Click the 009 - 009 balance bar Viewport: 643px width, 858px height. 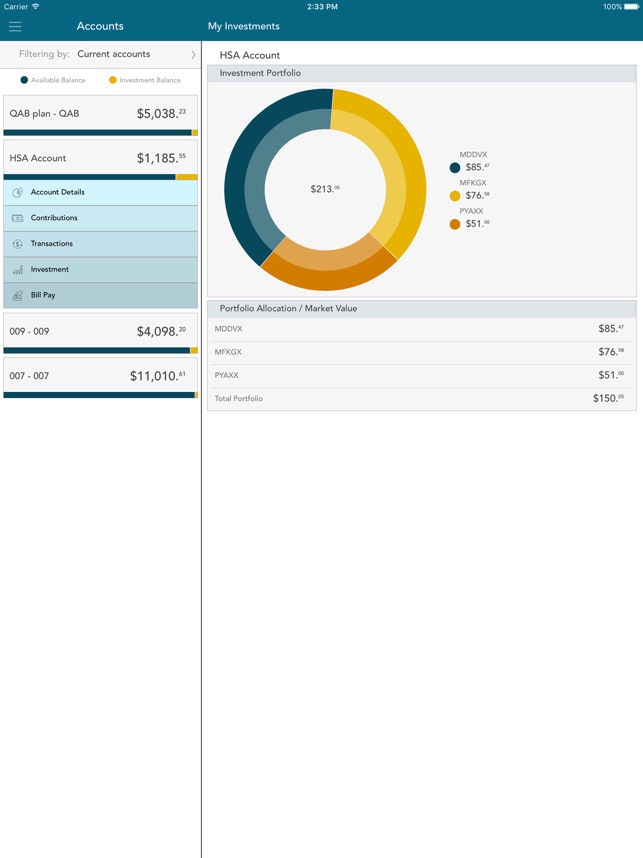click(x=101, y=350)
